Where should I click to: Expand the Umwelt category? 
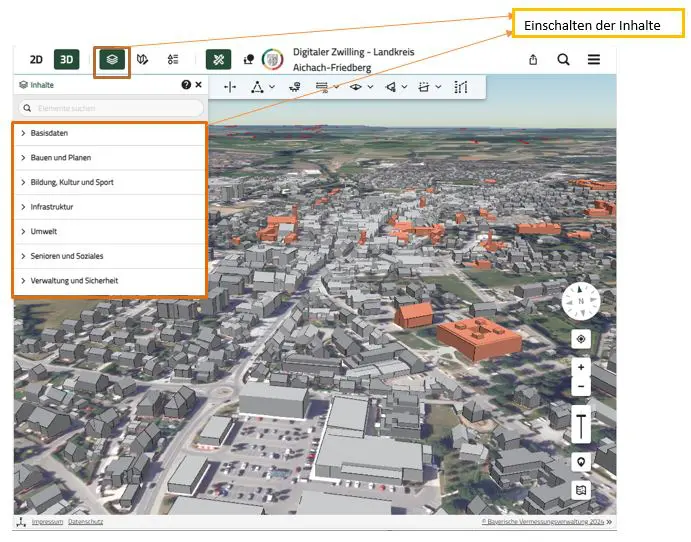coord(44,232)
